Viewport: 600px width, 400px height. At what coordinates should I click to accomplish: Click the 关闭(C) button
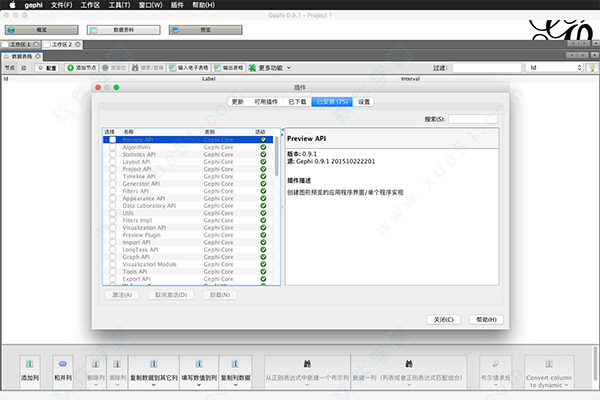click(443, 320)
